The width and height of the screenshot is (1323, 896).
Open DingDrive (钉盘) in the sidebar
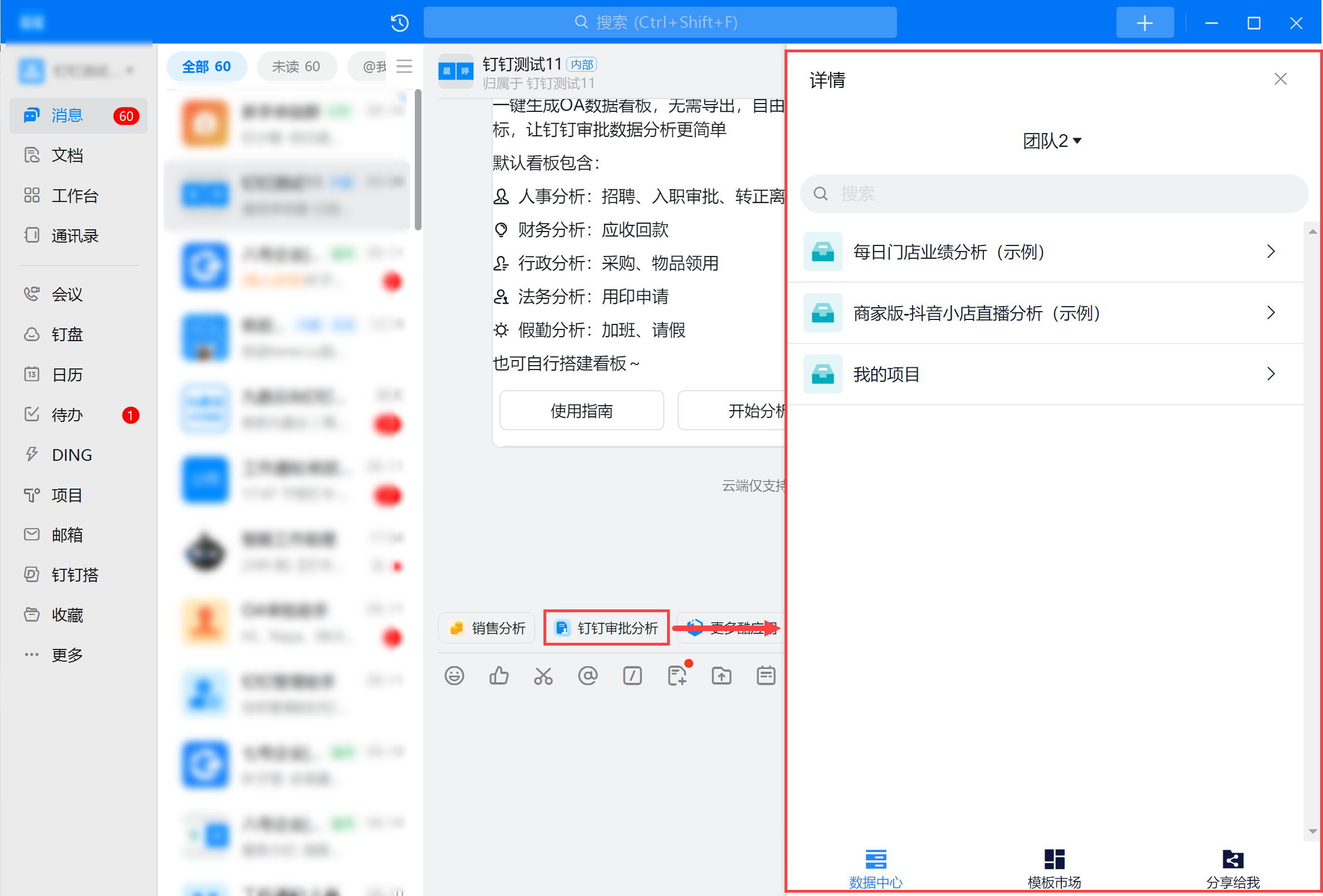(x=79, y=334)
